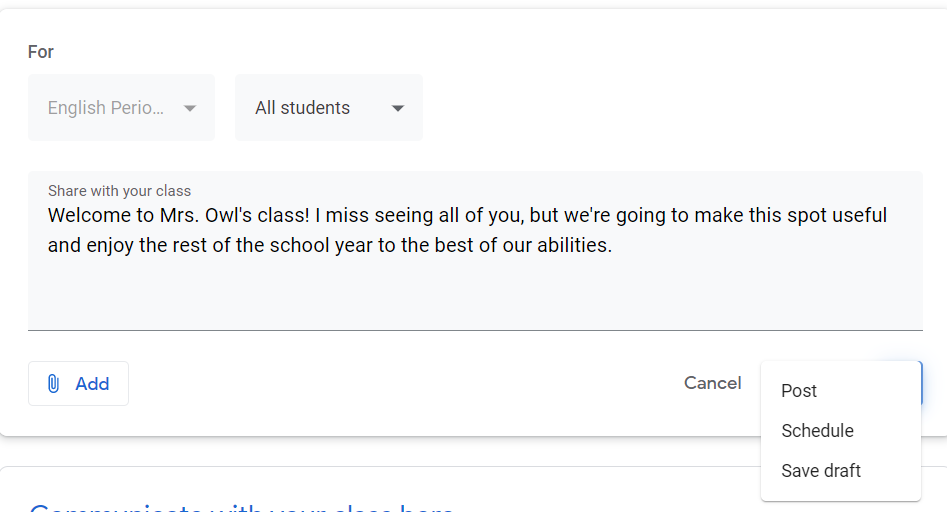Screen dimensions: 947x512
Task: Click the paperclip attachment icon
Action: (x=53, y=383)
